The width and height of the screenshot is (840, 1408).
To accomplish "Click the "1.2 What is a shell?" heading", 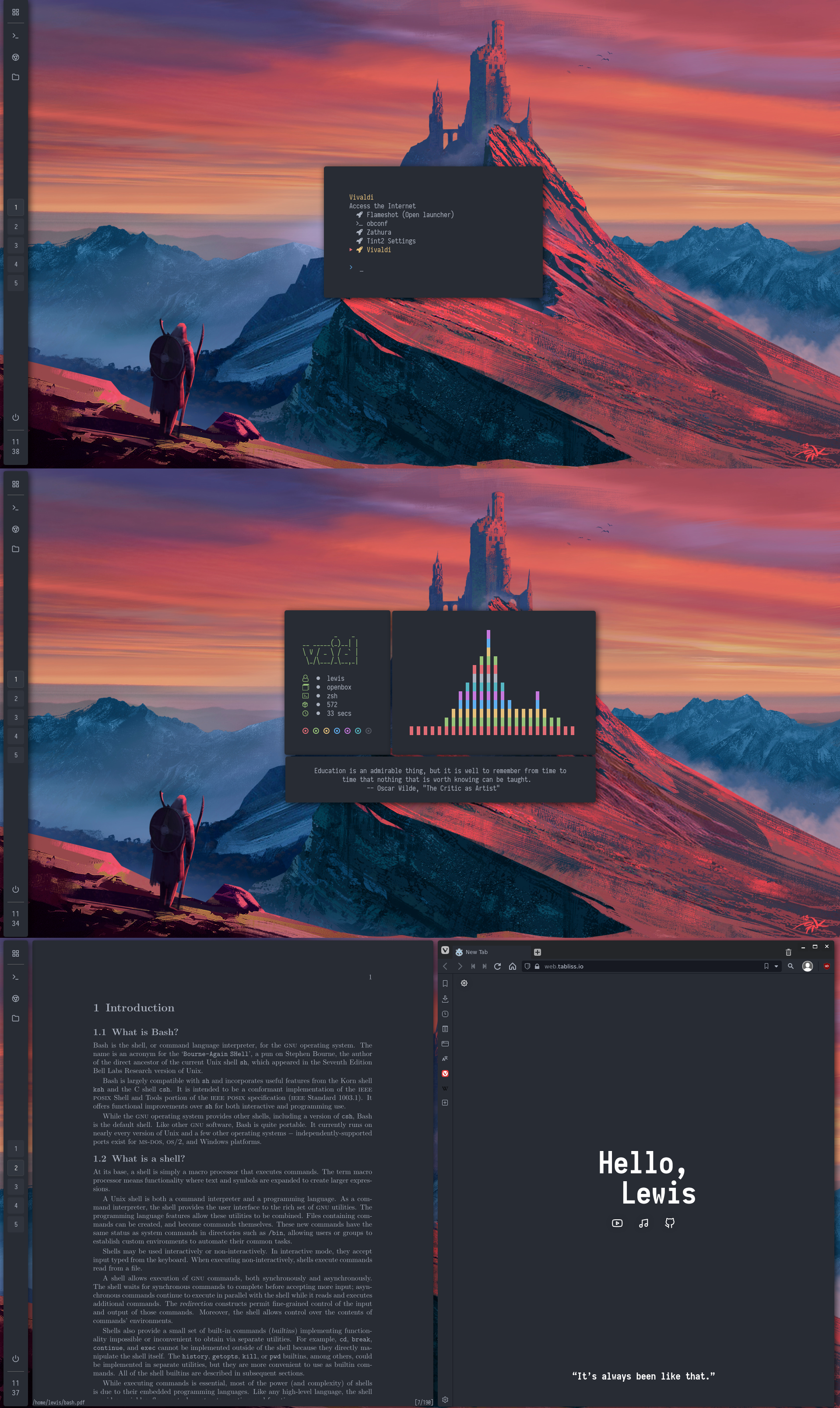I will click(x=139, y=1159).
